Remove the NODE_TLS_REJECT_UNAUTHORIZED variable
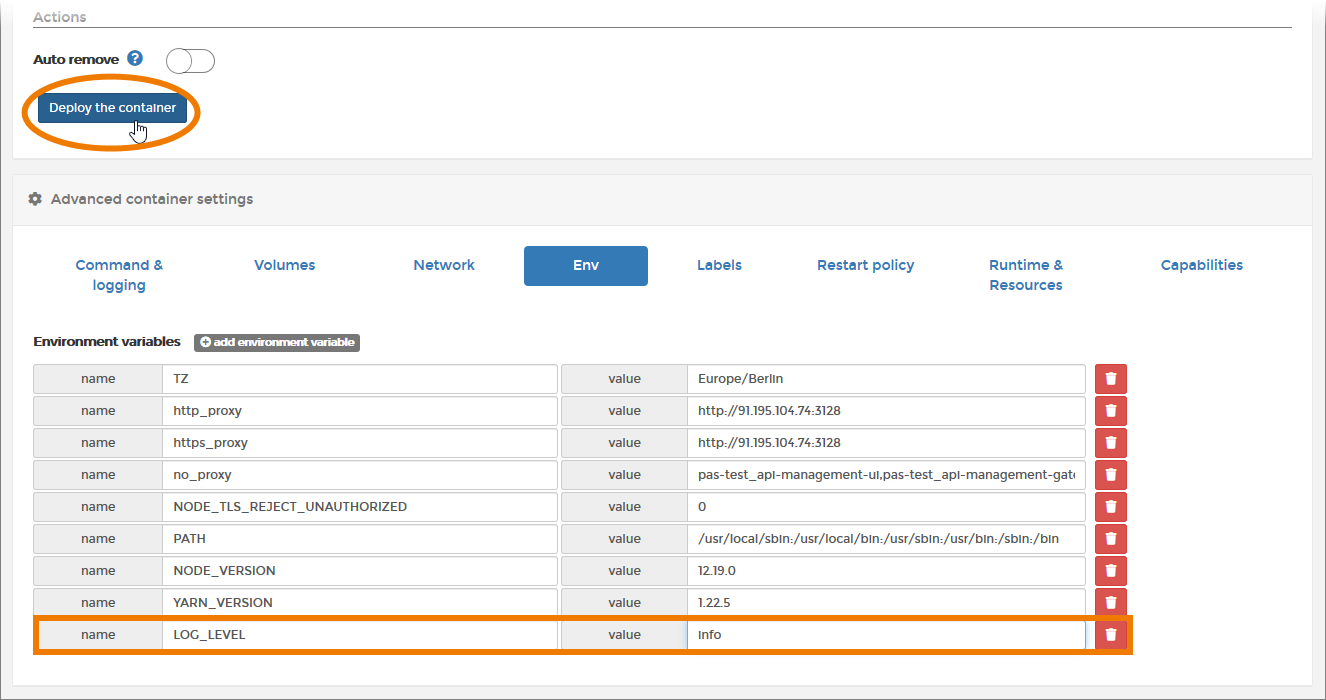This screenshot has height=700, width=1326. (1110, 507)
